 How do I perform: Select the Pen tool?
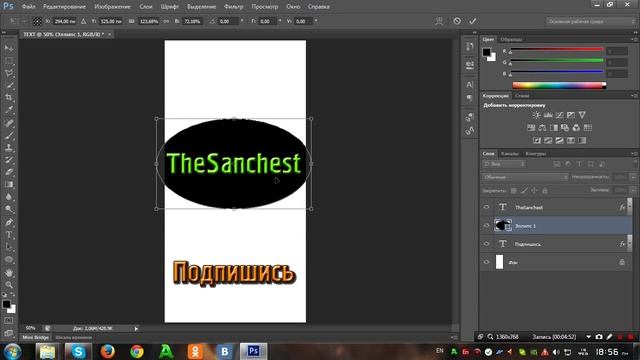click(x=9, y=222)
